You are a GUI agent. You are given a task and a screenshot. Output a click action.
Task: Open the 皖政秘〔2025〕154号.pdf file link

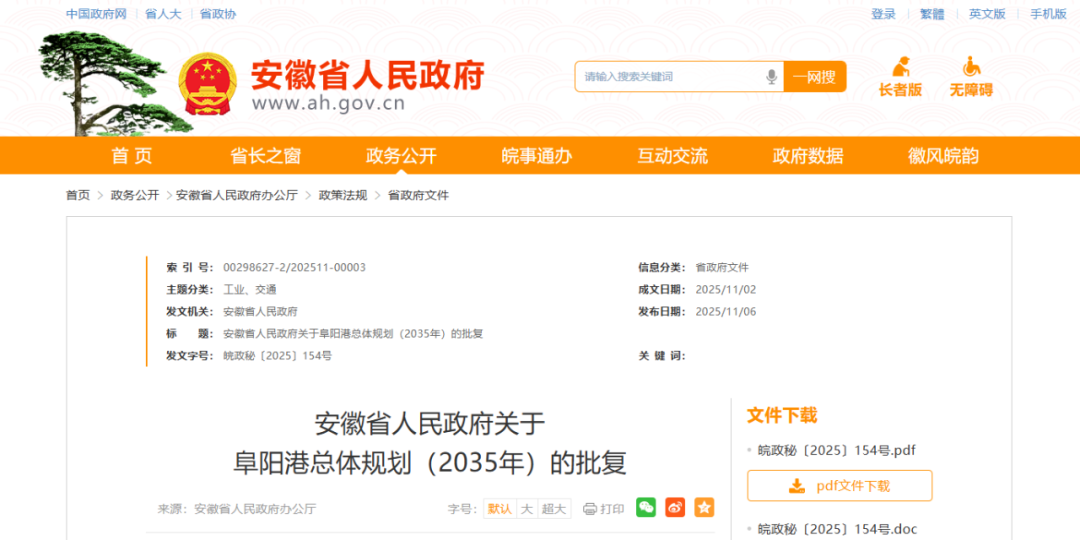click(837, 450)
